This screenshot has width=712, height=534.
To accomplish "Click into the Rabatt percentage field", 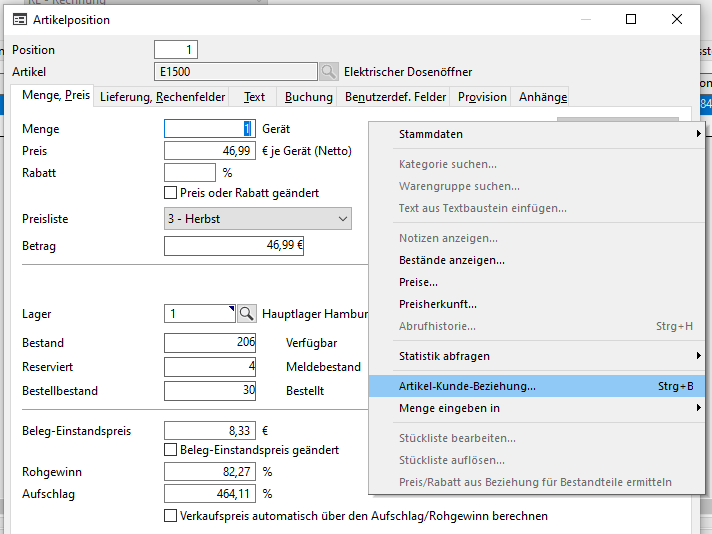I will click(190, 173).
